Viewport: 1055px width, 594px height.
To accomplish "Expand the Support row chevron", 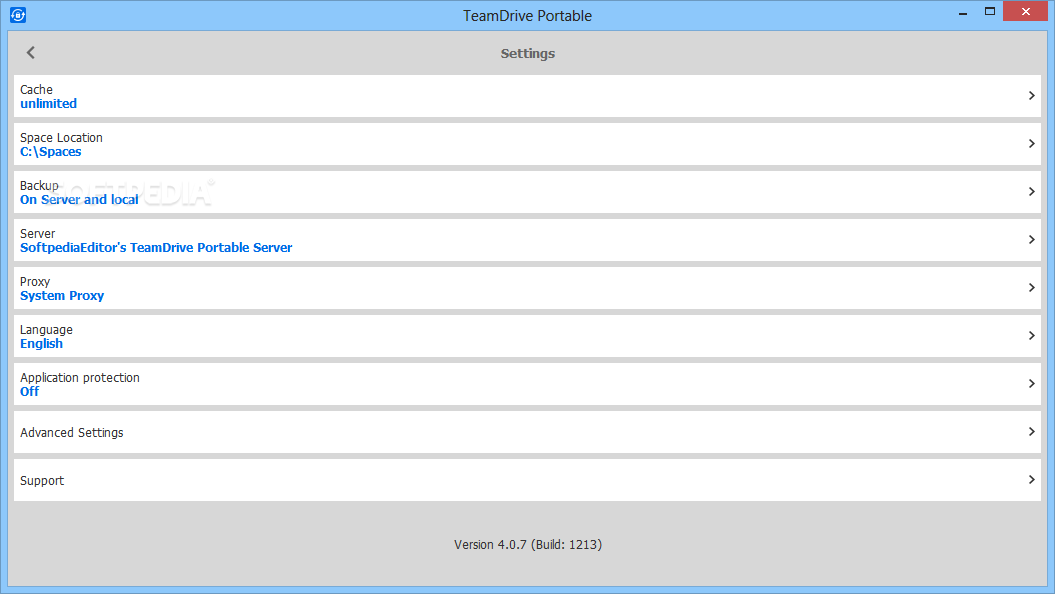I will pos(1031,480).
